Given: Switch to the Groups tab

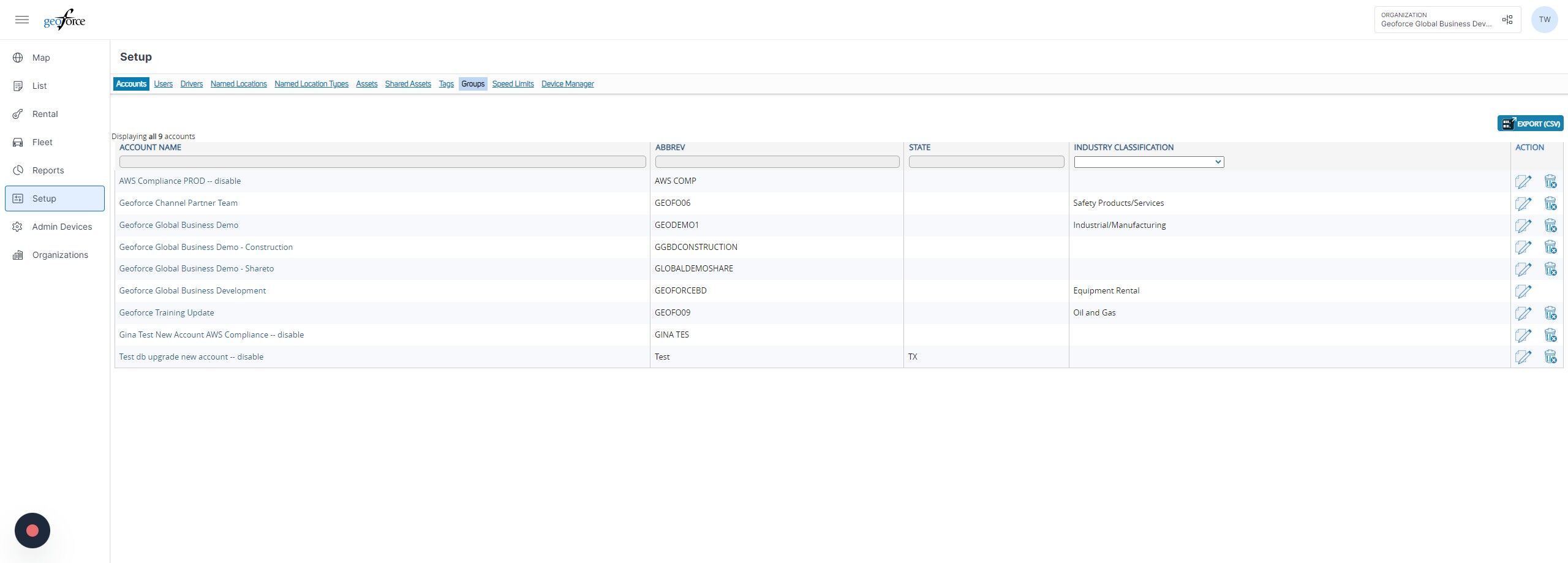Looking at the screenshot, I should (473, 84).
